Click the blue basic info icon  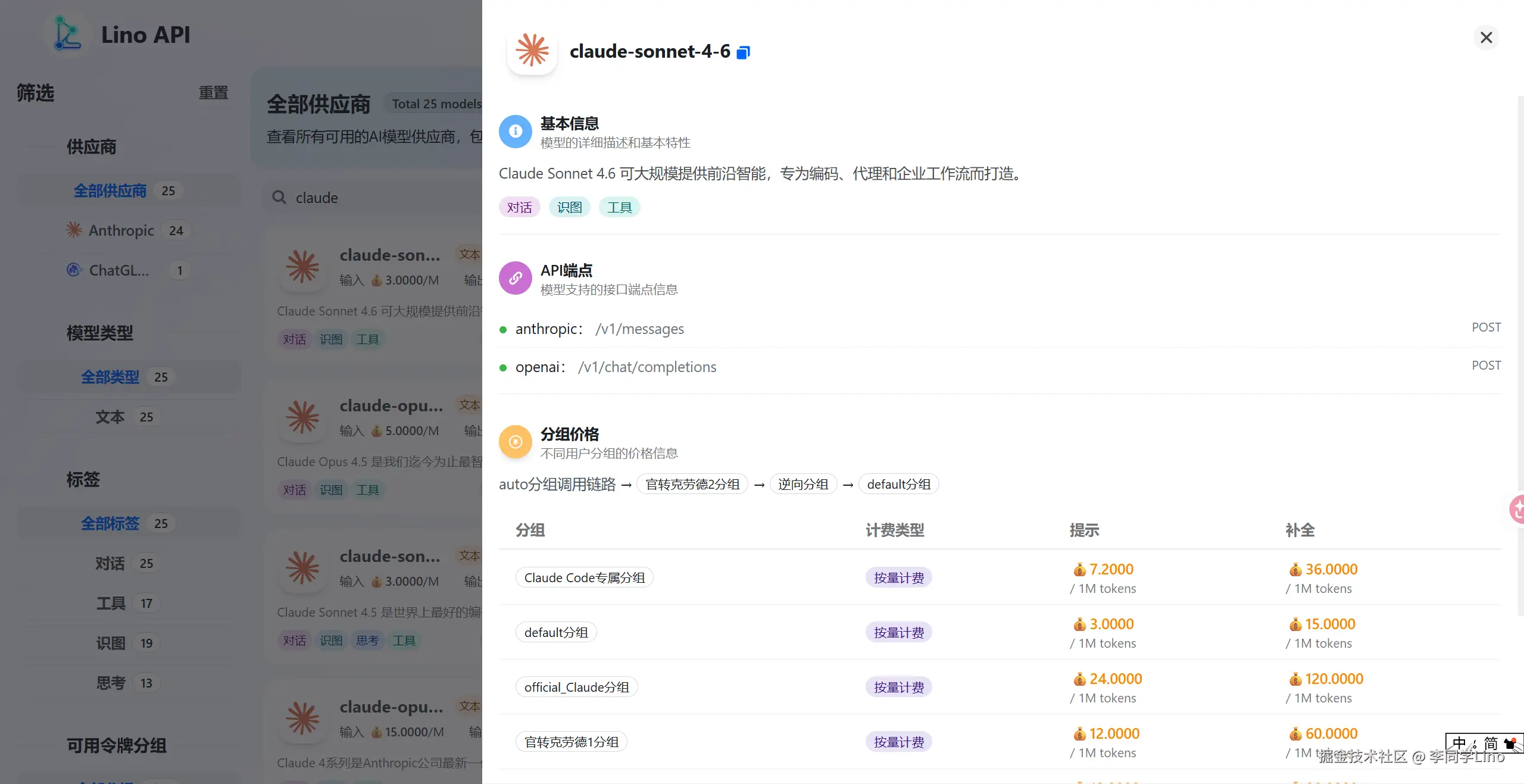(515, 131)
